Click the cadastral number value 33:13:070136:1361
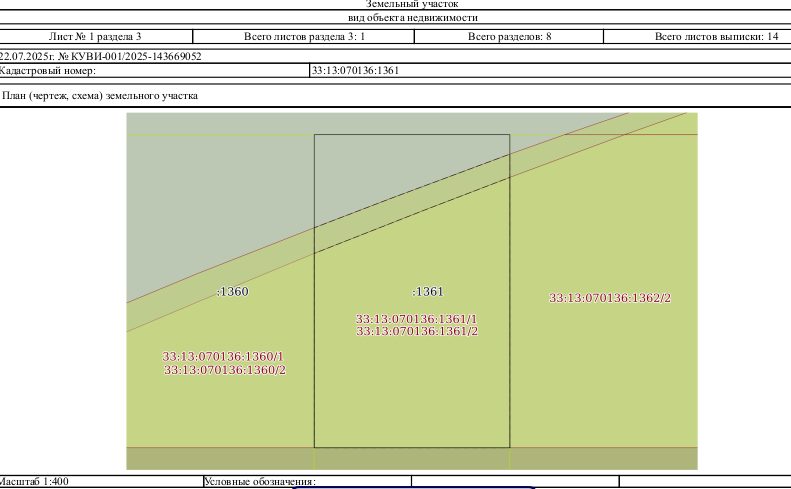791x489 pixels. [355, 71]
